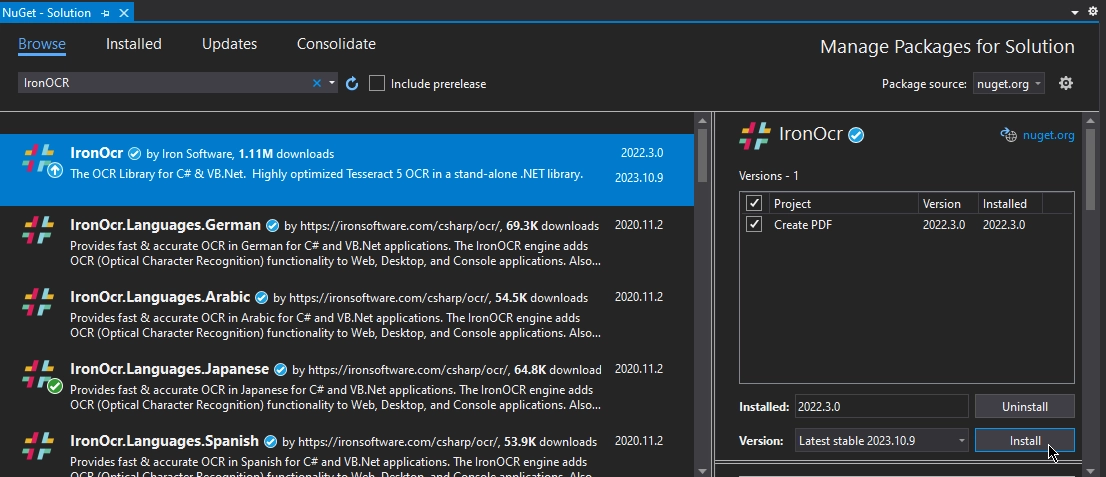Click the package list vertical scrollbar

point(702,300)
